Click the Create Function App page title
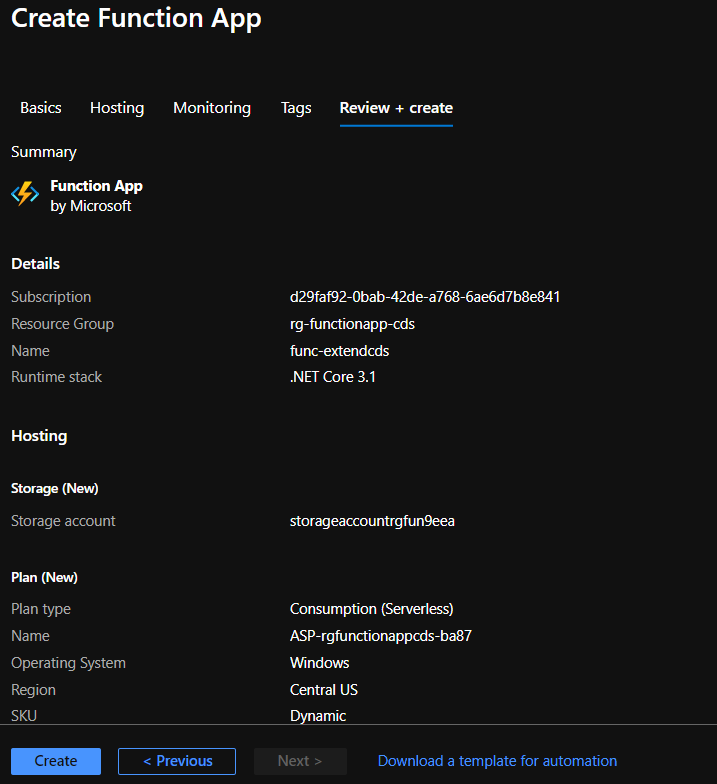The height and width of the screenshot is (784, 717). pos(136,19)
